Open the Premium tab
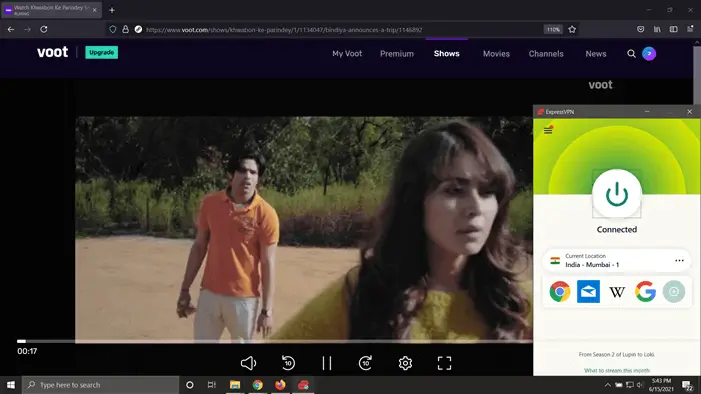The height and width of the screenshot is (394, 701). (397, 54)
